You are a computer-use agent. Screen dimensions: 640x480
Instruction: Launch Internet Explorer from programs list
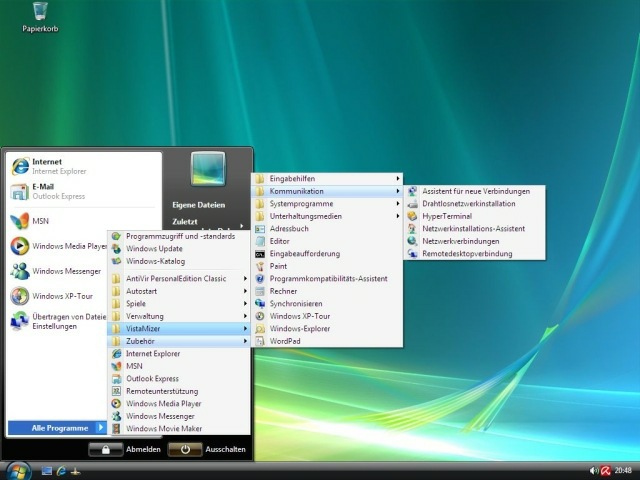(179, 353)
